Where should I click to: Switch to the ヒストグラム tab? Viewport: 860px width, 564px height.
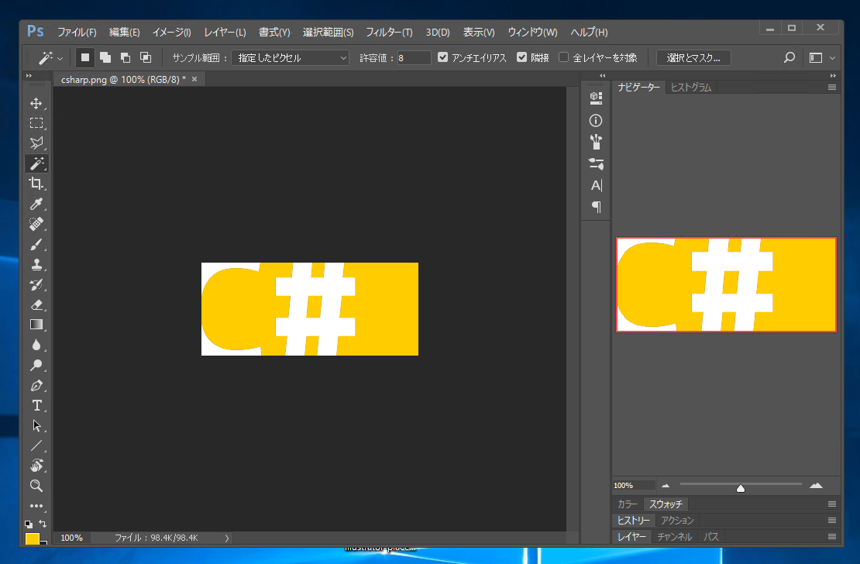pyautogui.click(x=691, y=87)
